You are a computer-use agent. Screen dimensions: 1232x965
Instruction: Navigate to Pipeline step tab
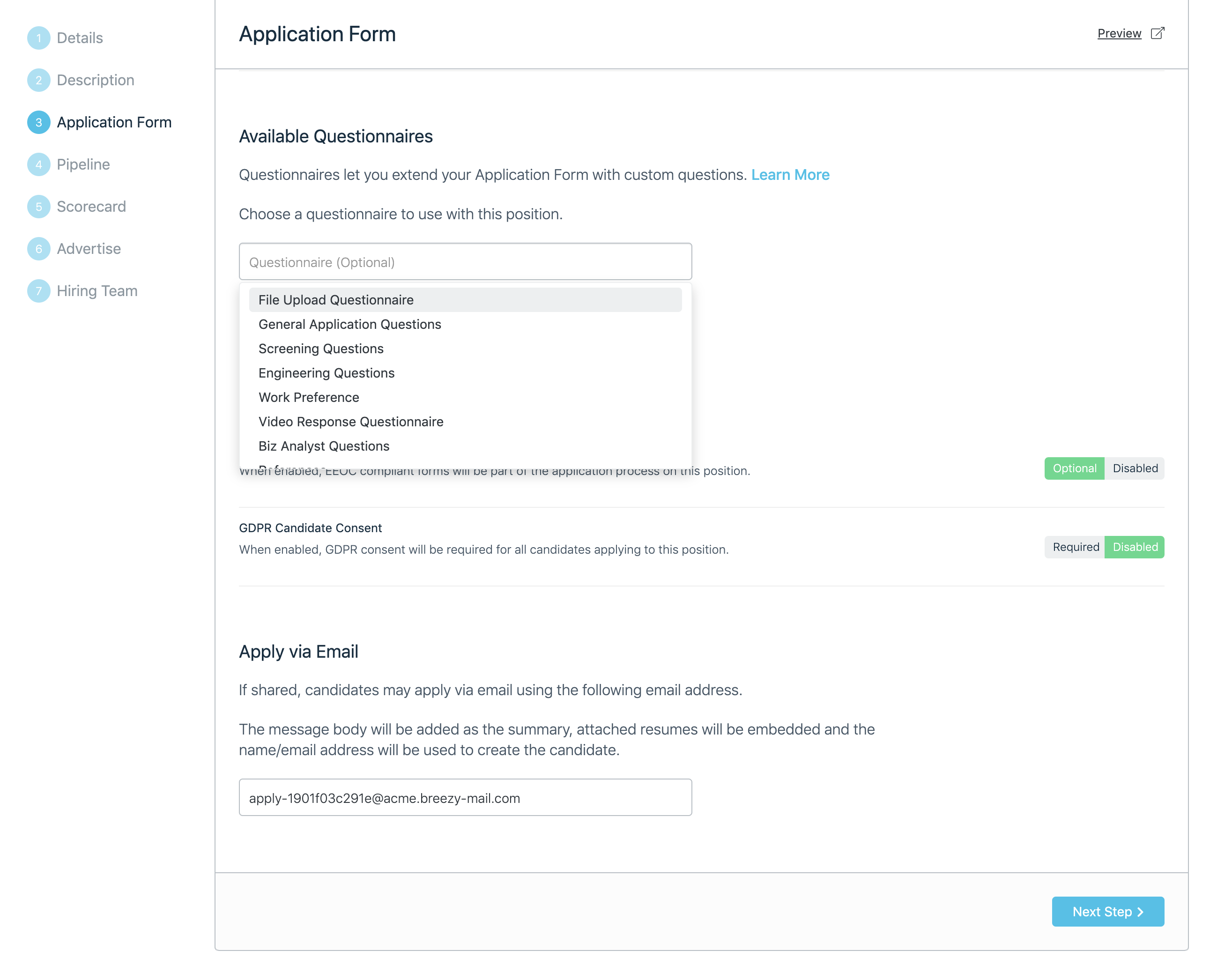pyautogui.click(x=83, y=163)
